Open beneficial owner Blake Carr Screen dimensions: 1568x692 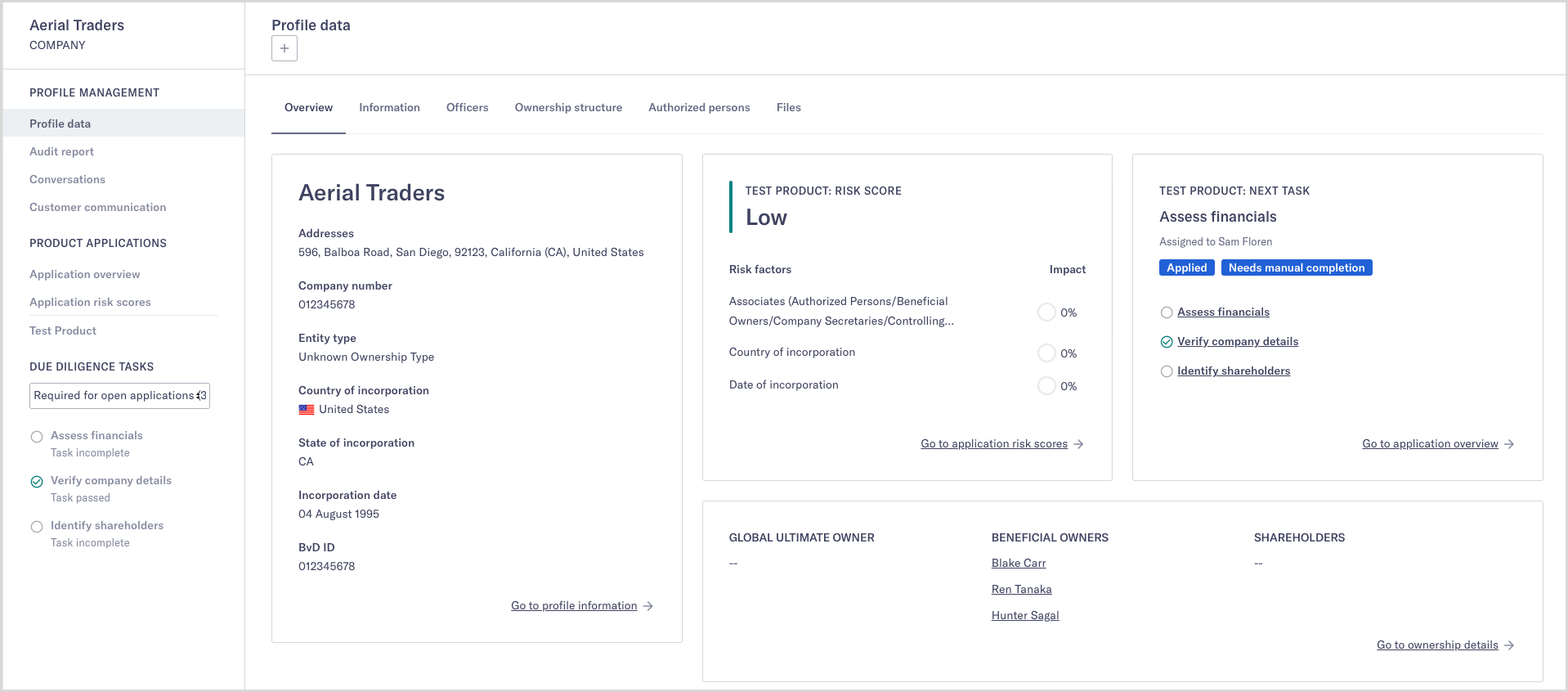1019,563
